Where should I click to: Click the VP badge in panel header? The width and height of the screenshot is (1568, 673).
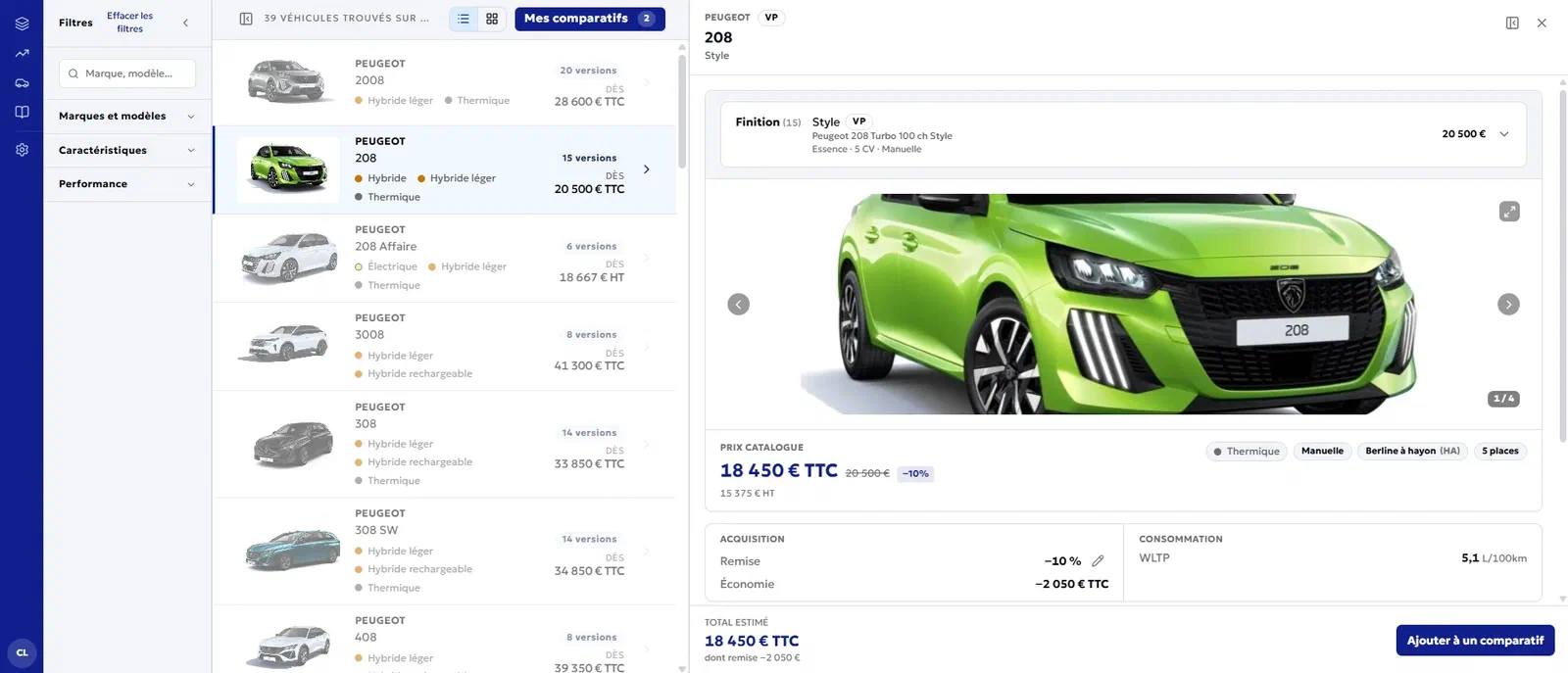tap(771, 18)
